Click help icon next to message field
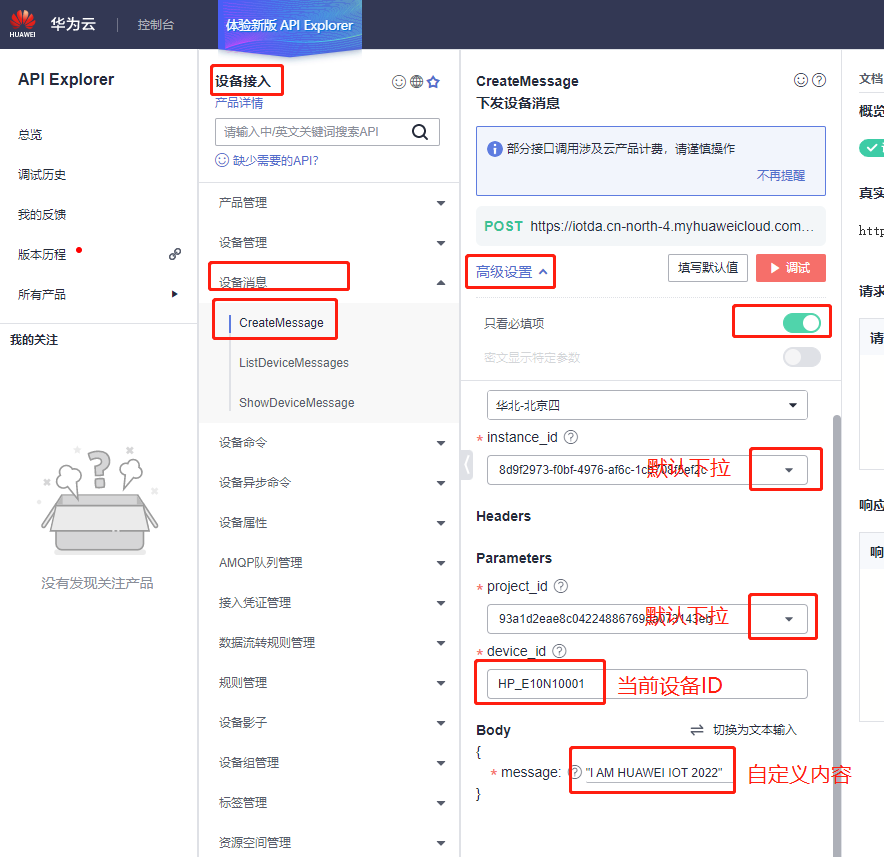The width and height of the screenshot is (884, 857). pyautogui.click(x=574, y=772)
